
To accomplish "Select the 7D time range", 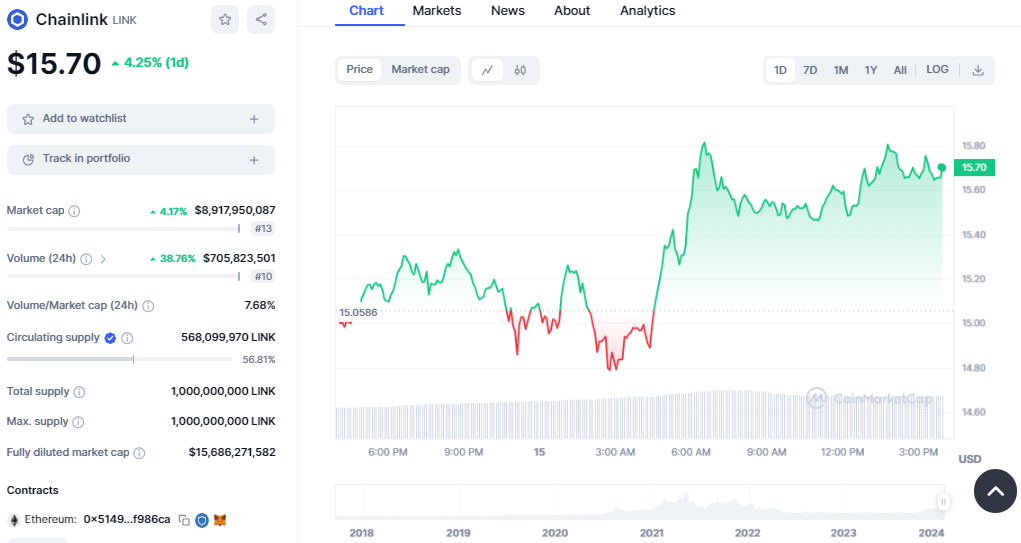I will point(810,70).
